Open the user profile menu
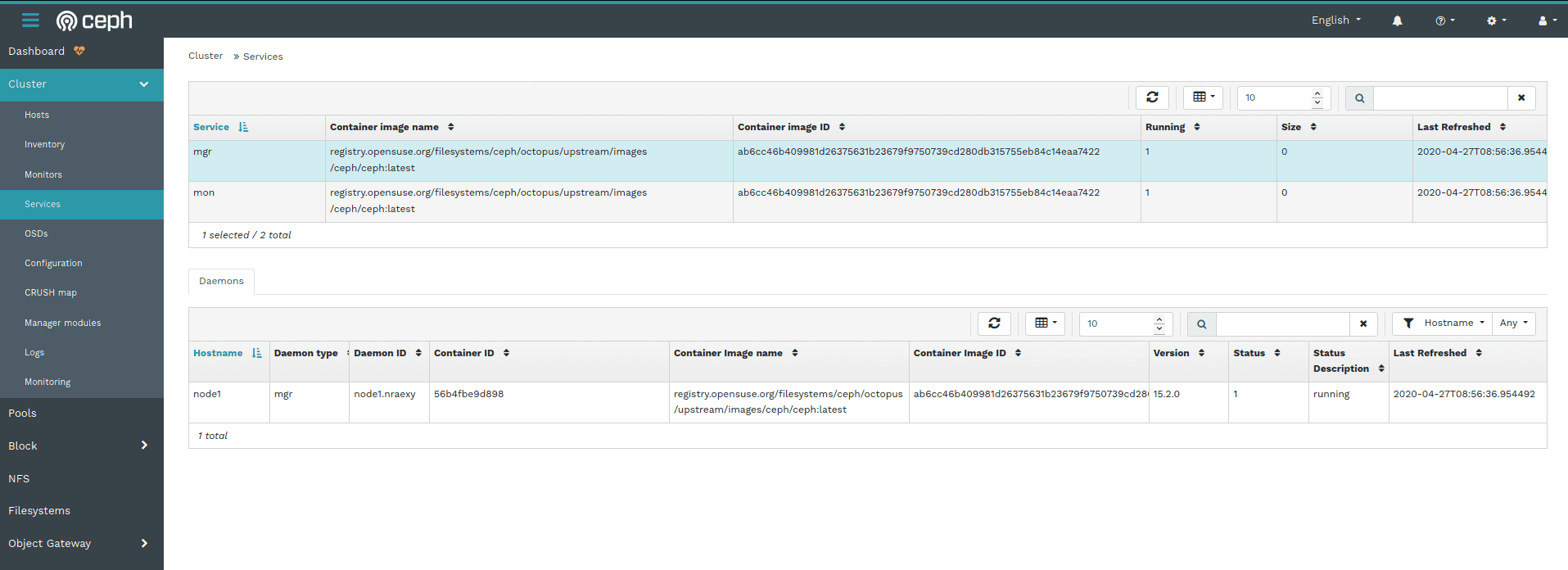This screenshot has height=570, width=1568. (x=1547, y=20)
